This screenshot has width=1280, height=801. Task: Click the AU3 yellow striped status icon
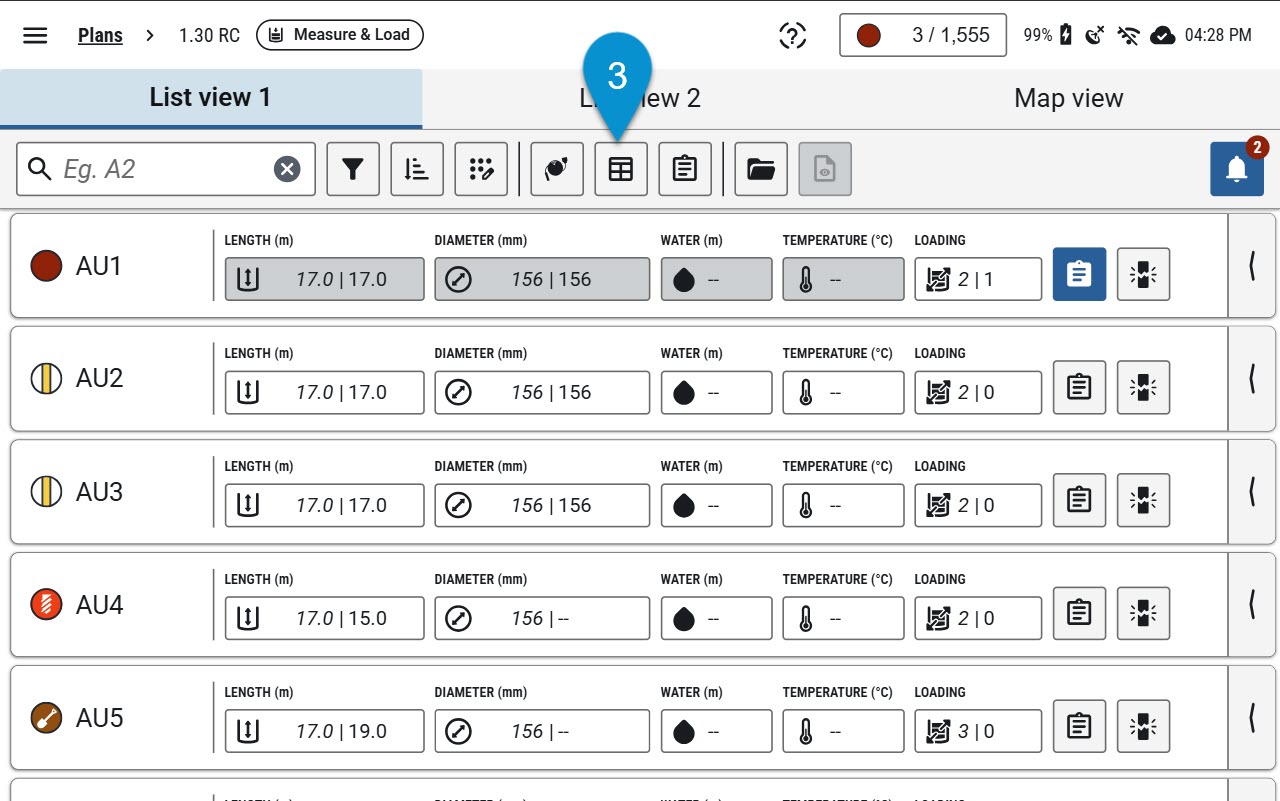47,492
